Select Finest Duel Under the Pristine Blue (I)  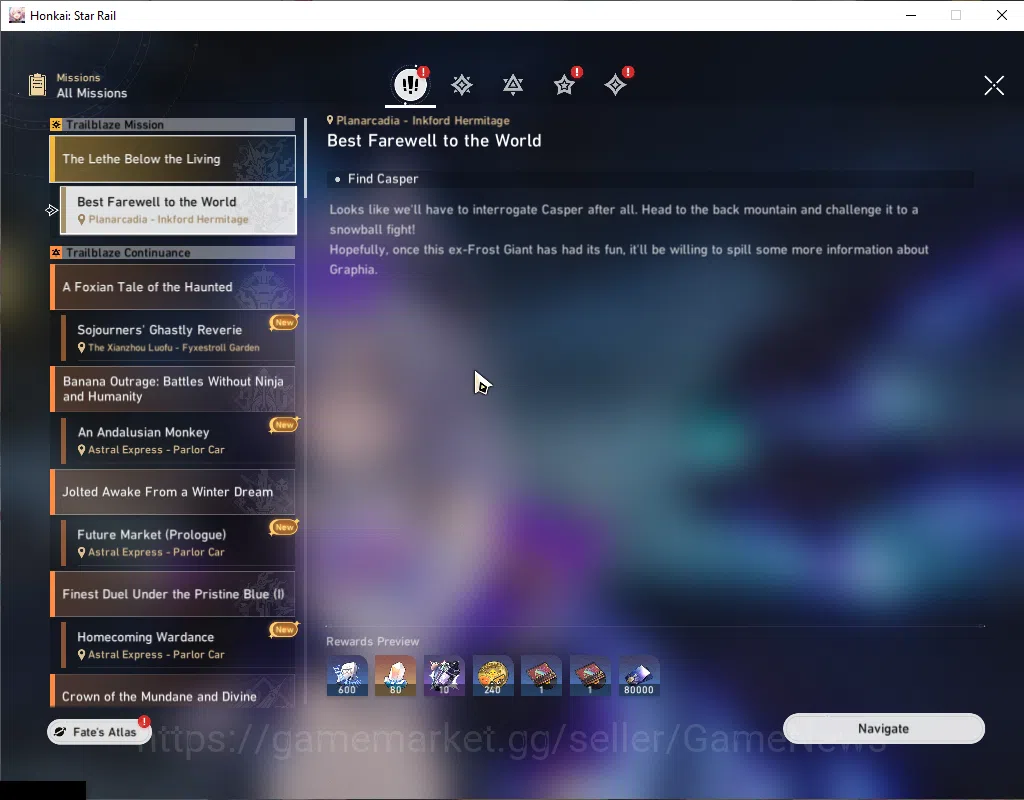173,594
